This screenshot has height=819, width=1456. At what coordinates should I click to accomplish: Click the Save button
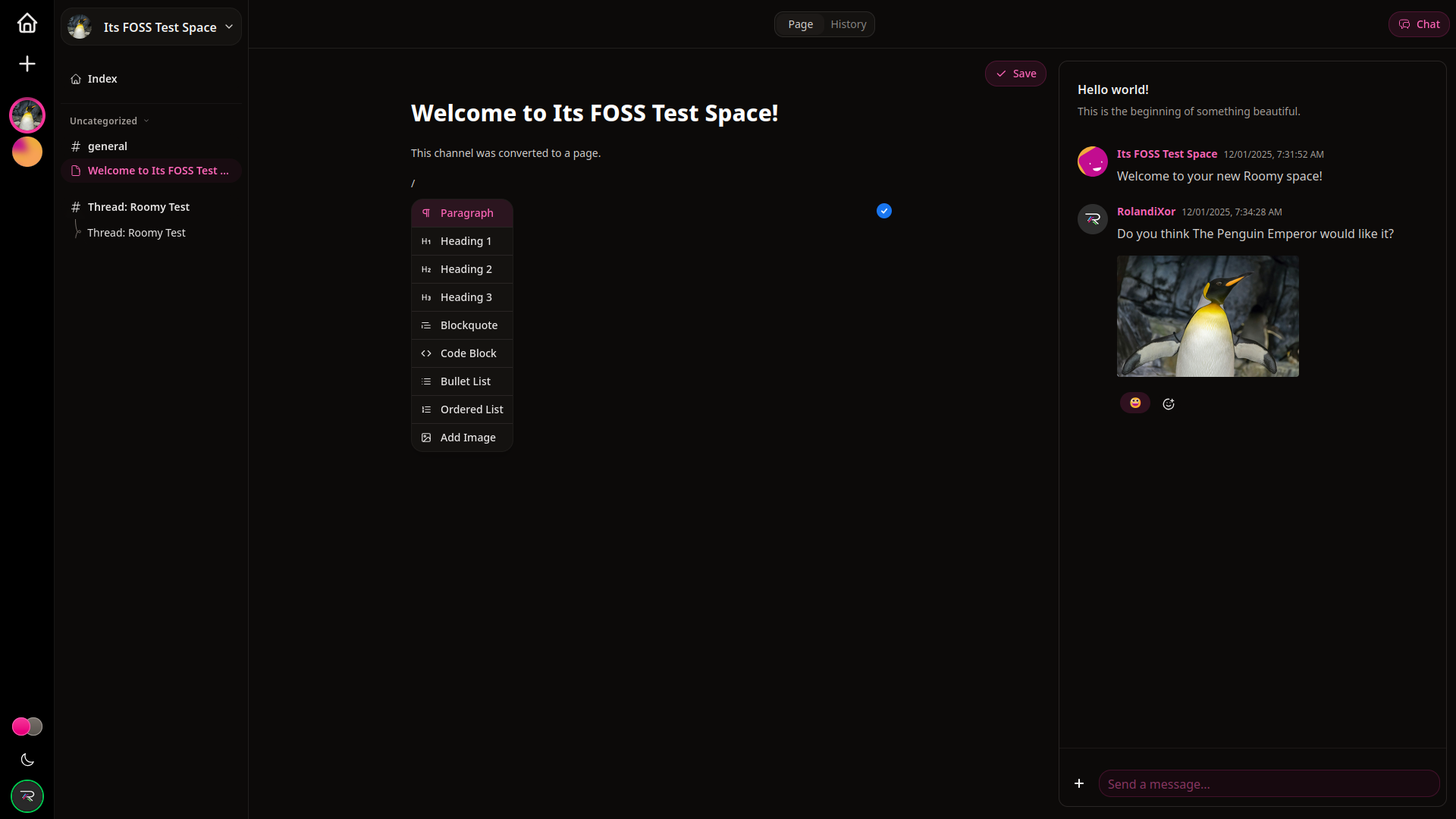tap(1015, 74)
